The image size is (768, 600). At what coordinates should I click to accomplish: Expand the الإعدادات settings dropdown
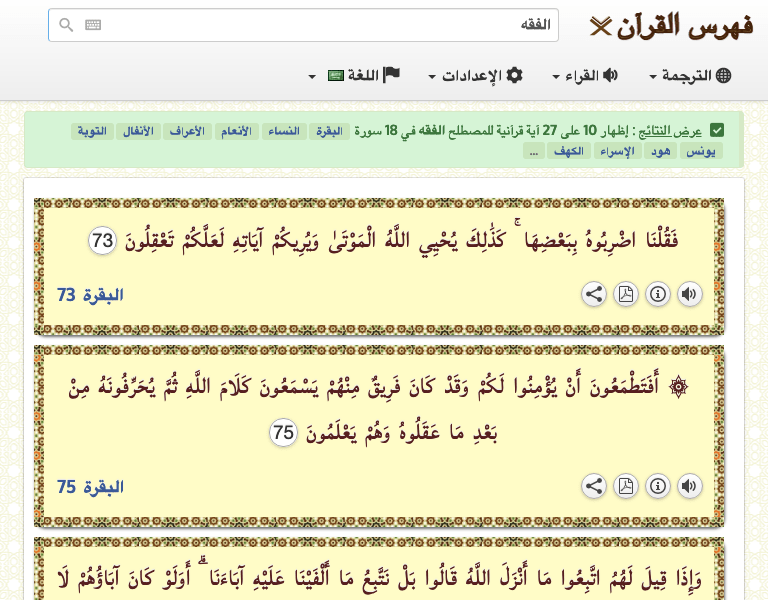point(476,75)
